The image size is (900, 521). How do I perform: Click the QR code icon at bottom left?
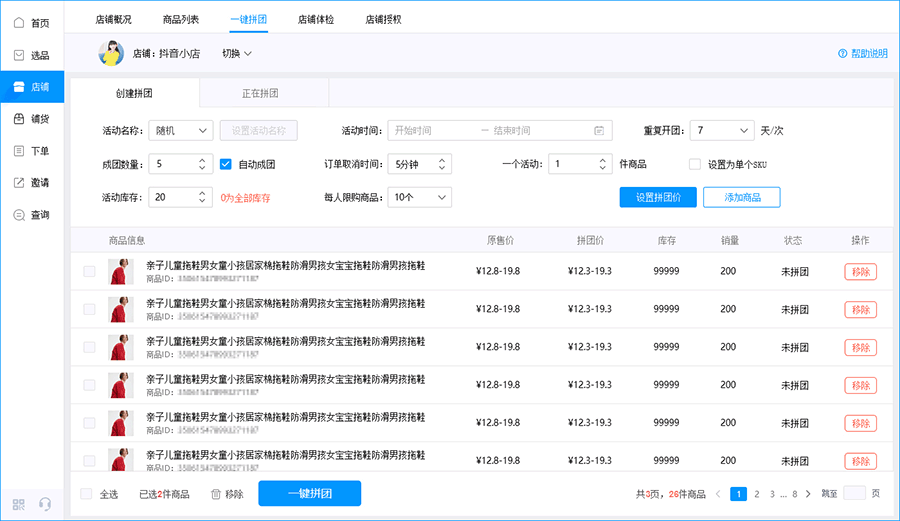[19, 504]
